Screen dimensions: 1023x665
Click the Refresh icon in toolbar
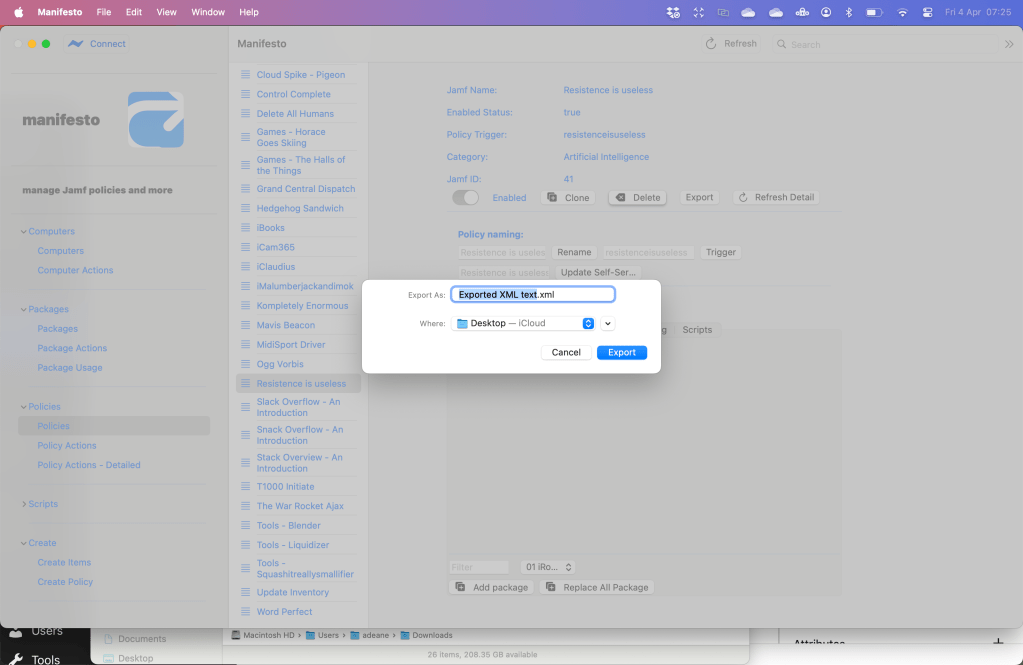coord(711,44)
